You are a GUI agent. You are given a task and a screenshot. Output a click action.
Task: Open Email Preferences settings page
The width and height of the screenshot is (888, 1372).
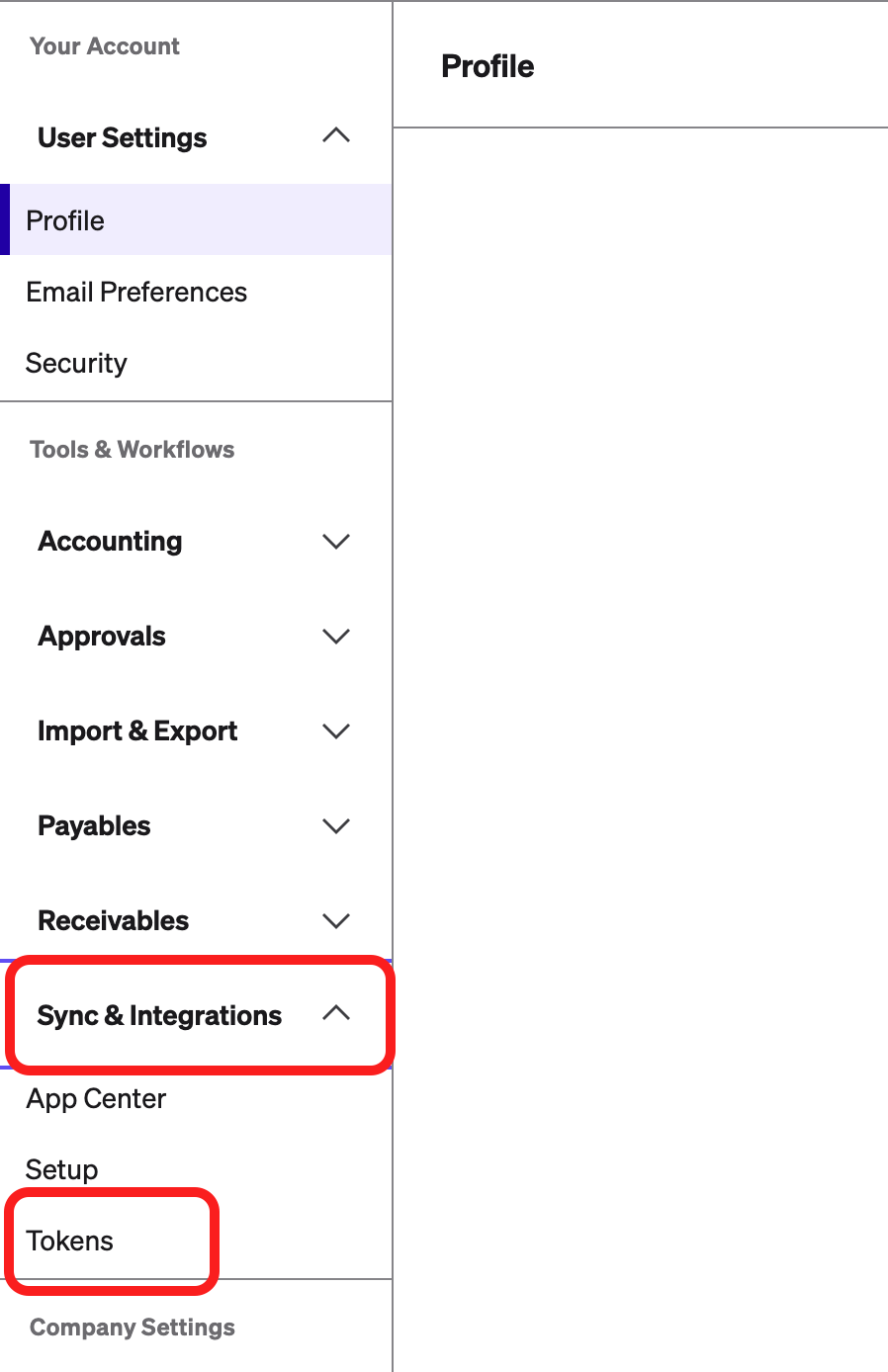[x=136, y=292]
